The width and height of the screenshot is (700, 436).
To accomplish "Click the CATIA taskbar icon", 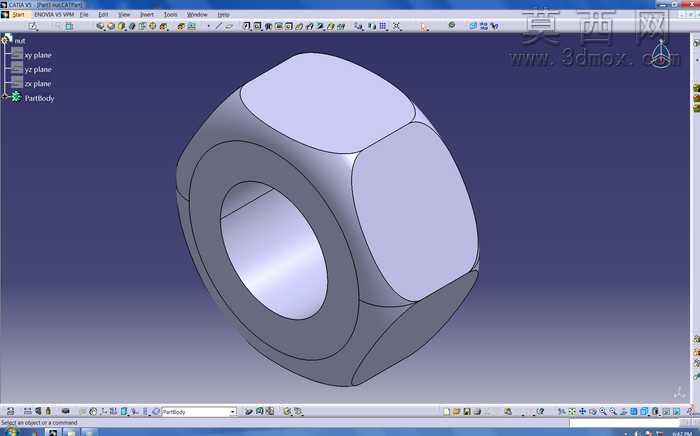I will 53,432.
